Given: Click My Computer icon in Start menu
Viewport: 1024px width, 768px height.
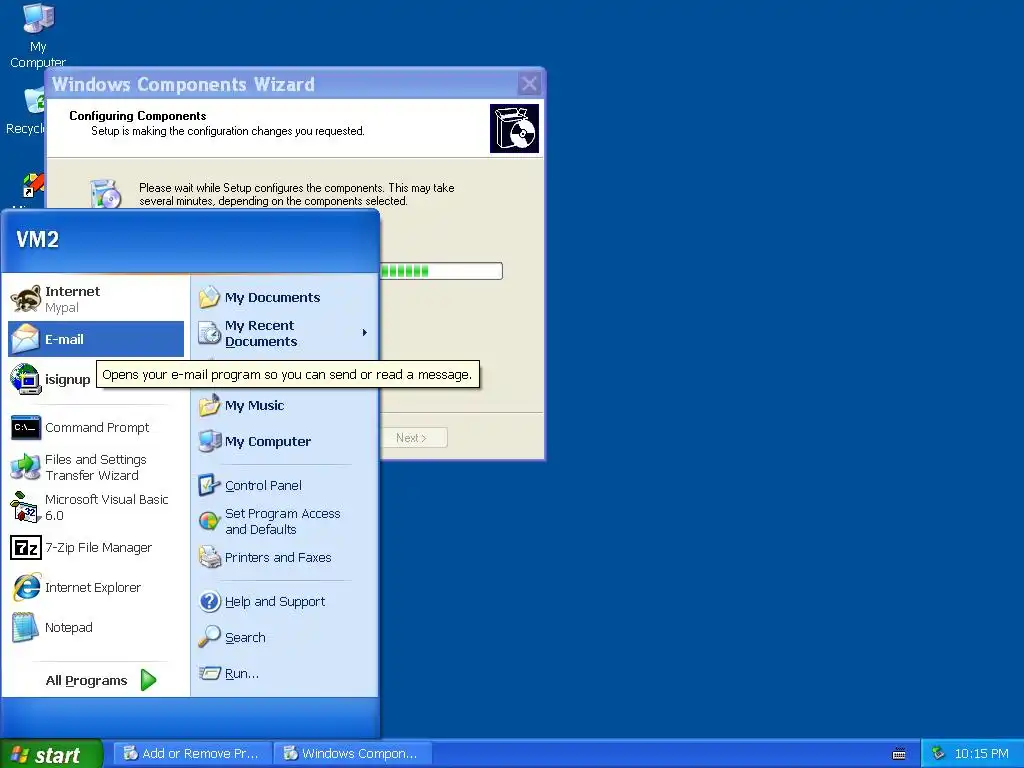Looking at the screenshot, I should pos(210,441).
